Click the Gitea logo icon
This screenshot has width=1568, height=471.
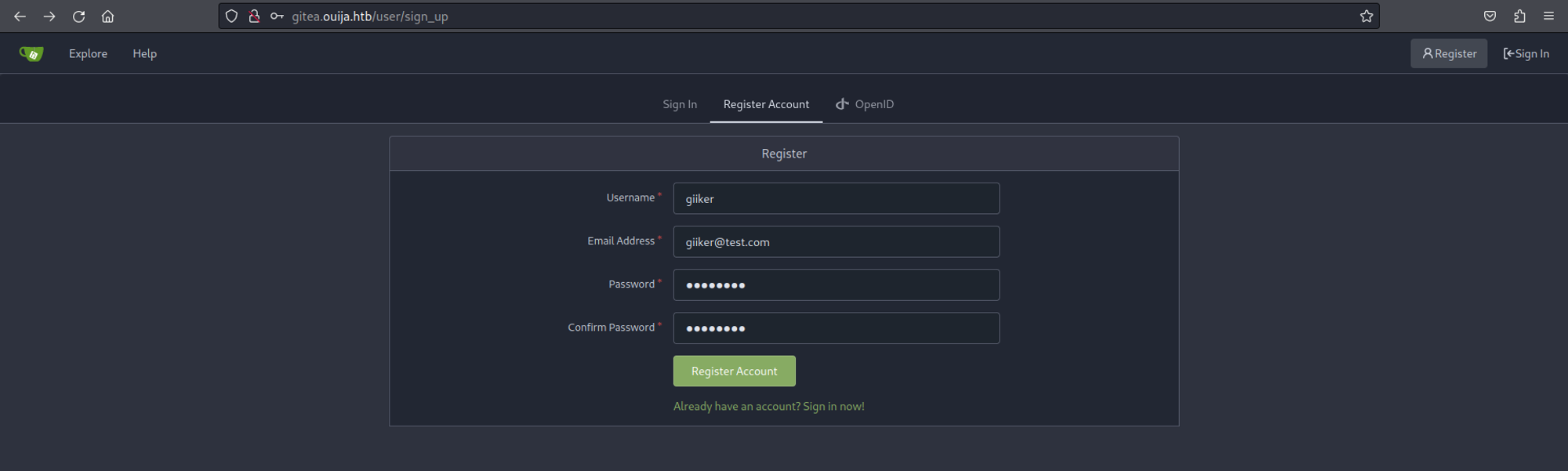[x=31, y=53]
